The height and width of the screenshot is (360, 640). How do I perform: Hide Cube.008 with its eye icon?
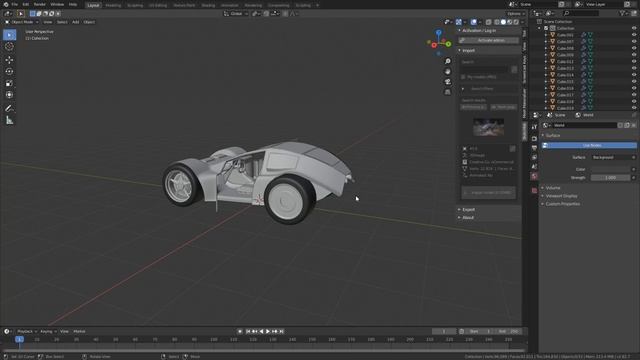[x=634, y=48]
